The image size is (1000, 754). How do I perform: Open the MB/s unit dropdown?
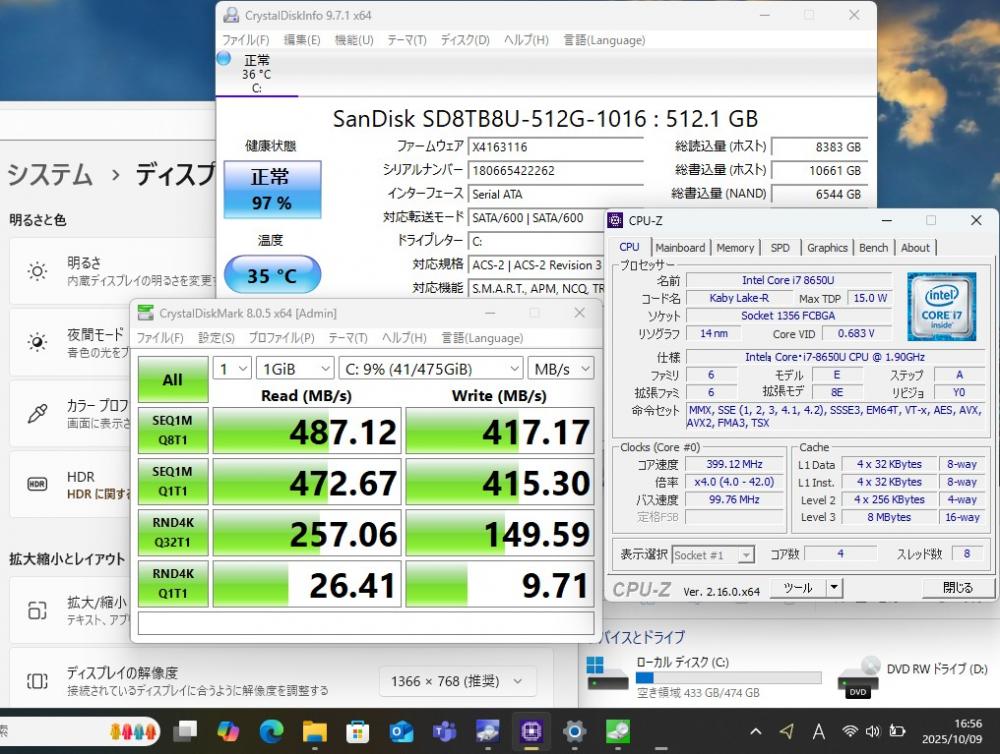coord(561,369)
